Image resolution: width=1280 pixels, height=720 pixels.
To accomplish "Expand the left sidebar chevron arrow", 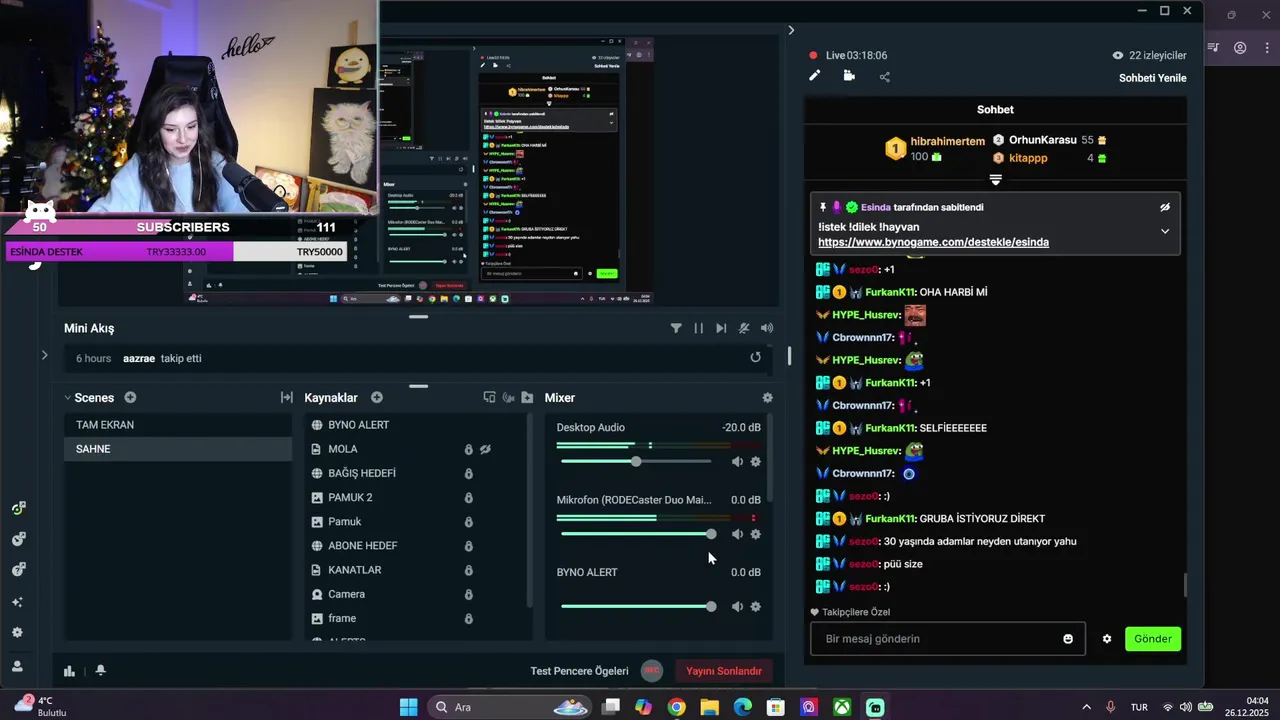I will pyautogui.click(x=44, y=355).
